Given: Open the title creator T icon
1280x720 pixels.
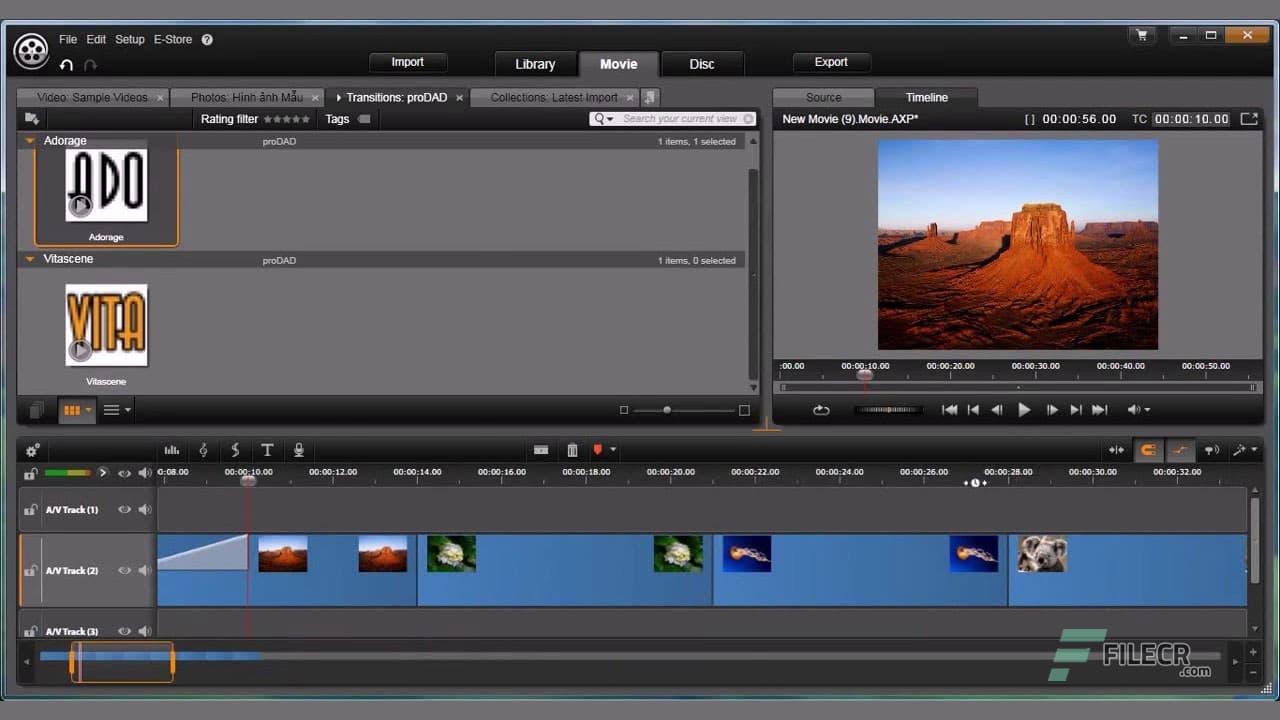Looking at the screenshot, I should pos(267,450).
